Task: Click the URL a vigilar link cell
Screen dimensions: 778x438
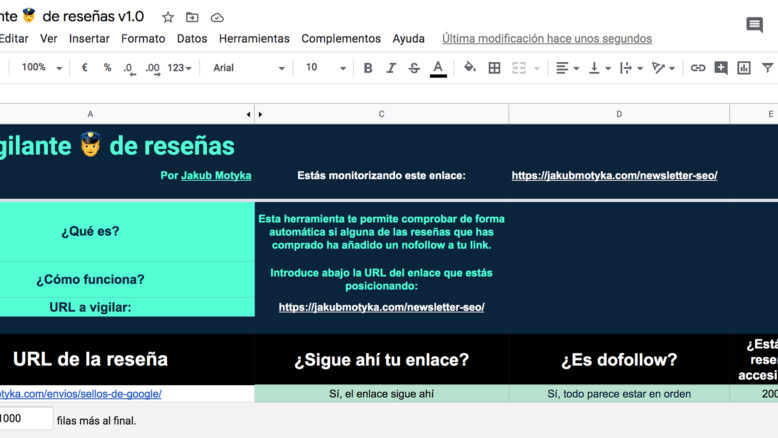Action: pos(381,308)
